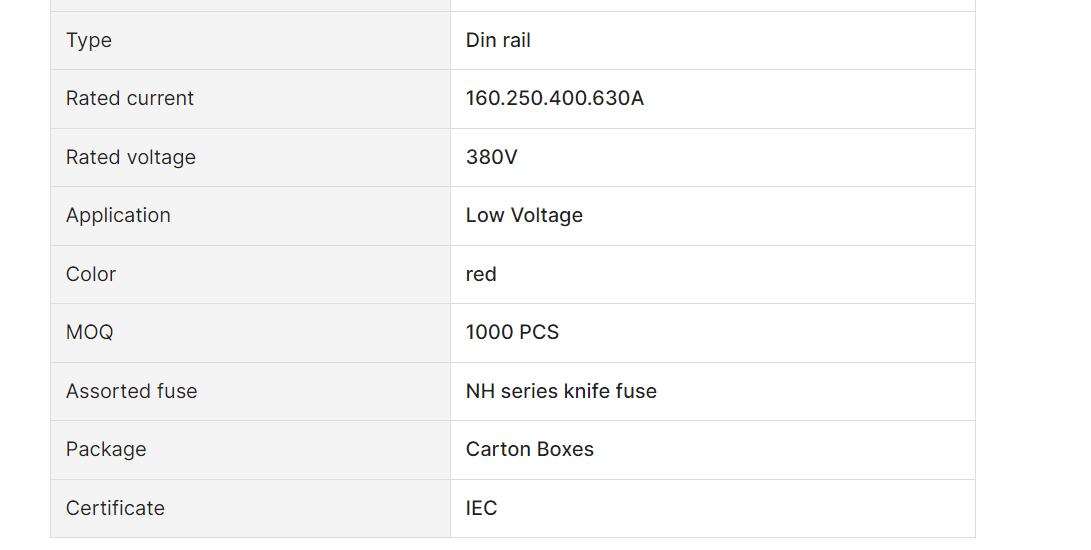This screenshot has width=1091, height=550.
Task: Select the Din rail value cell
Action: (712, 40)
